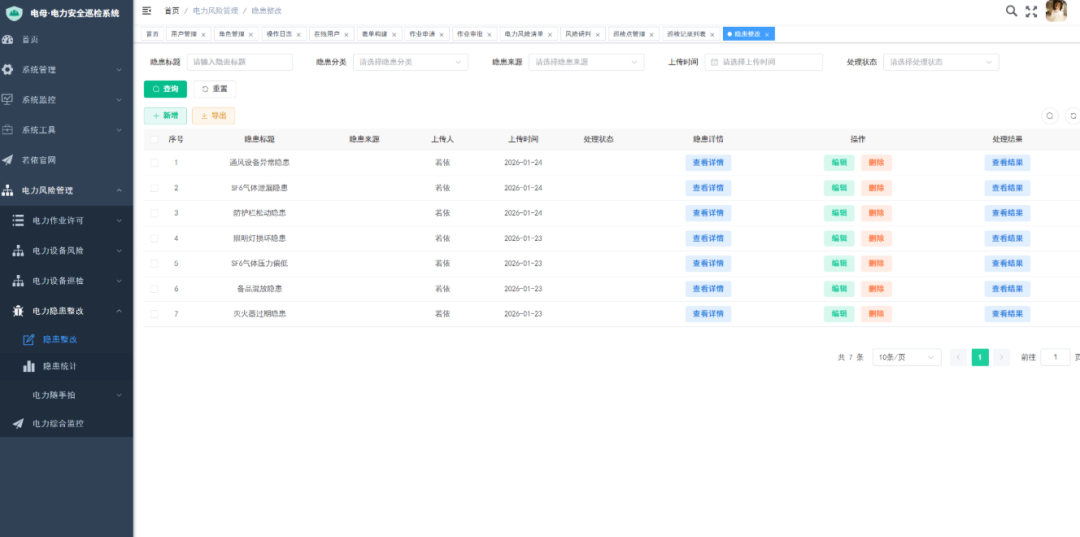This screenshot has height=537, width=1080.
Task: Click the 导出 export button
Action: click(214, 116)
